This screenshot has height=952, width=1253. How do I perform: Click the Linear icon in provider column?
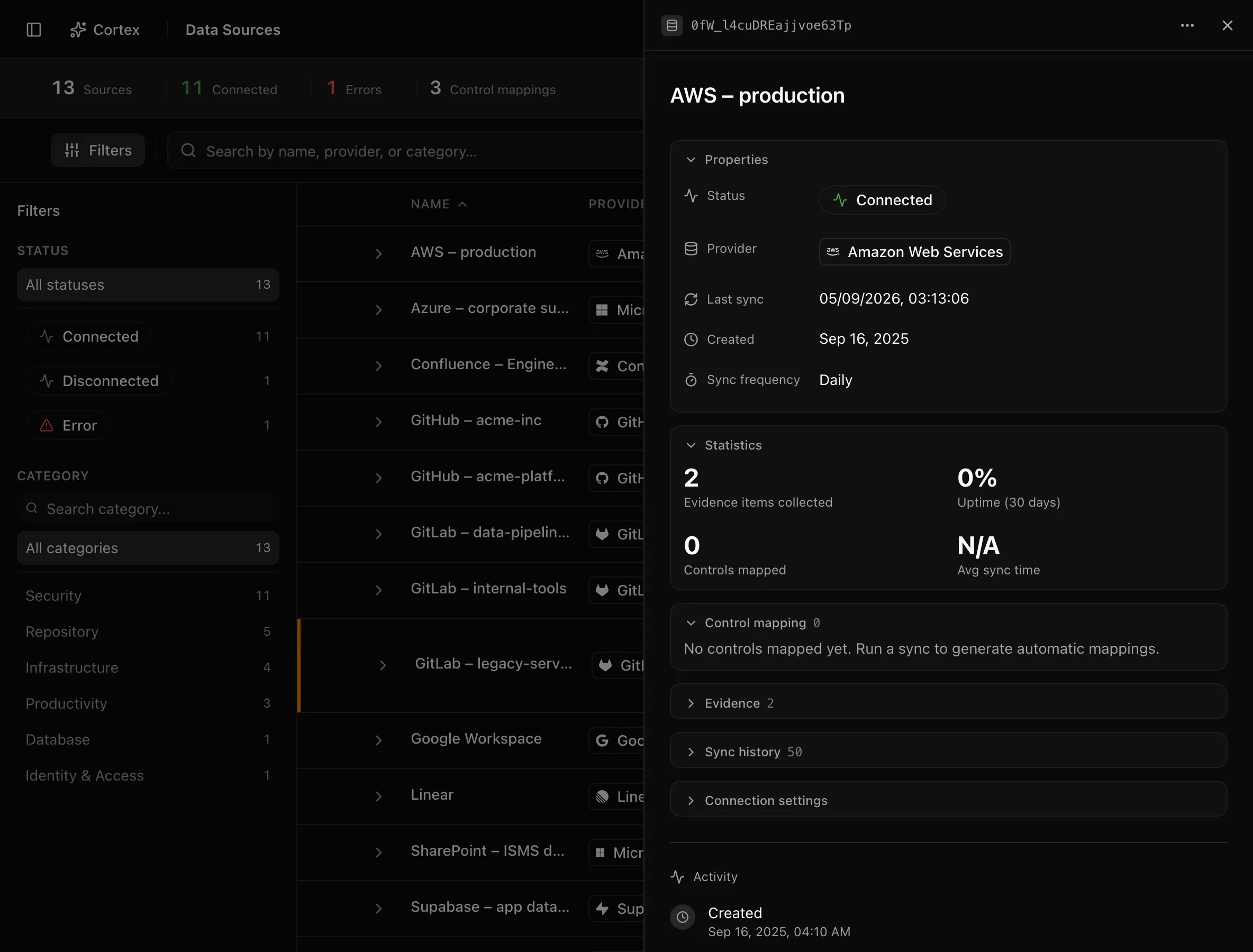pos(602,797)
